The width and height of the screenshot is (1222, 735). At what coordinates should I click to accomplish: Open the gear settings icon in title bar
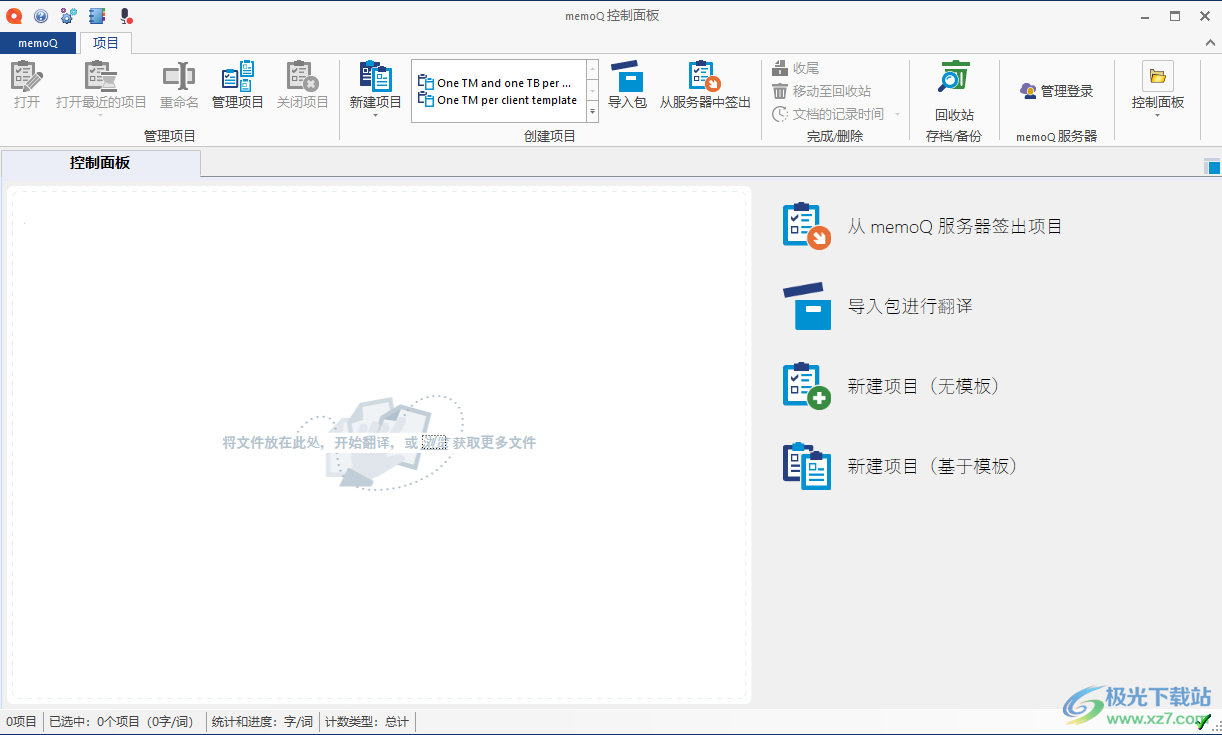pos(67,15)
